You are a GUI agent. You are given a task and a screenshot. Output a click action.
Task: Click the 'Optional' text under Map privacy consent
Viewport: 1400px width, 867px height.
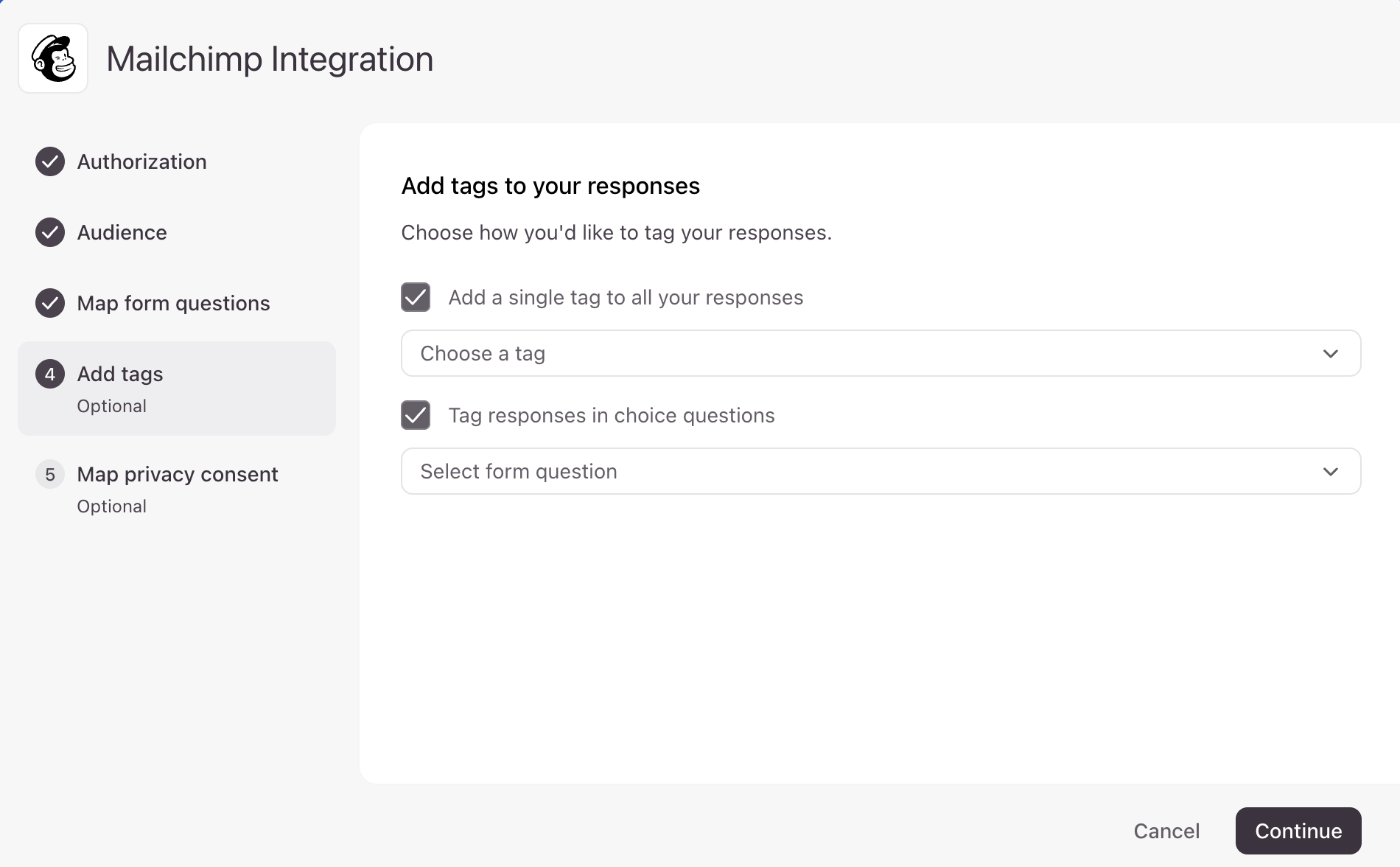pyautogui.click(x=112, y=506)
